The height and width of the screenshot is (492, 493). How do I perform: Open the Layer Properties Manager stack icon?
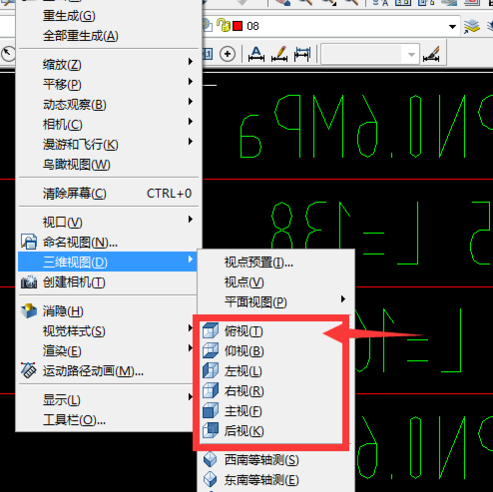472,26
